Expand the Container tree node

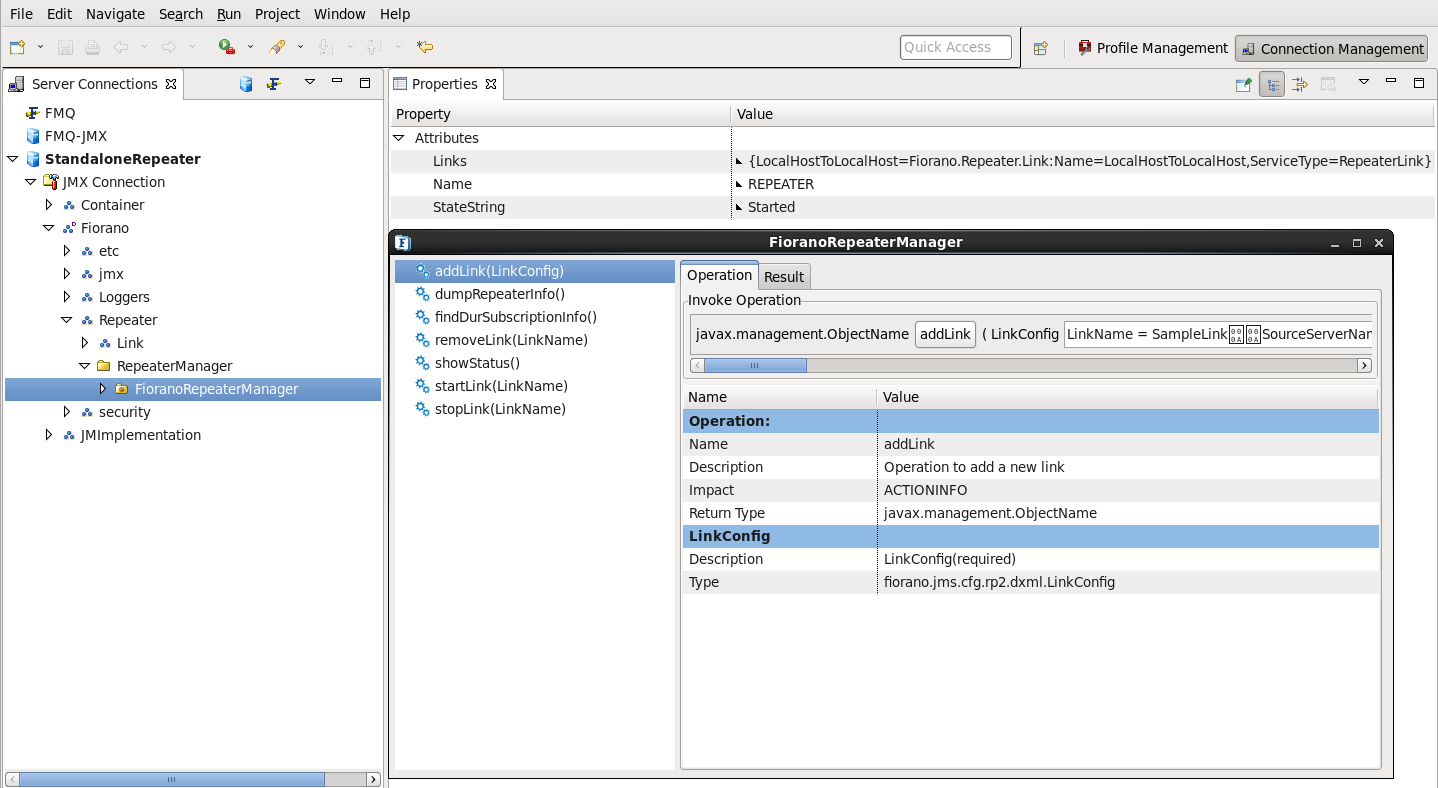click(x=49, y=205)
